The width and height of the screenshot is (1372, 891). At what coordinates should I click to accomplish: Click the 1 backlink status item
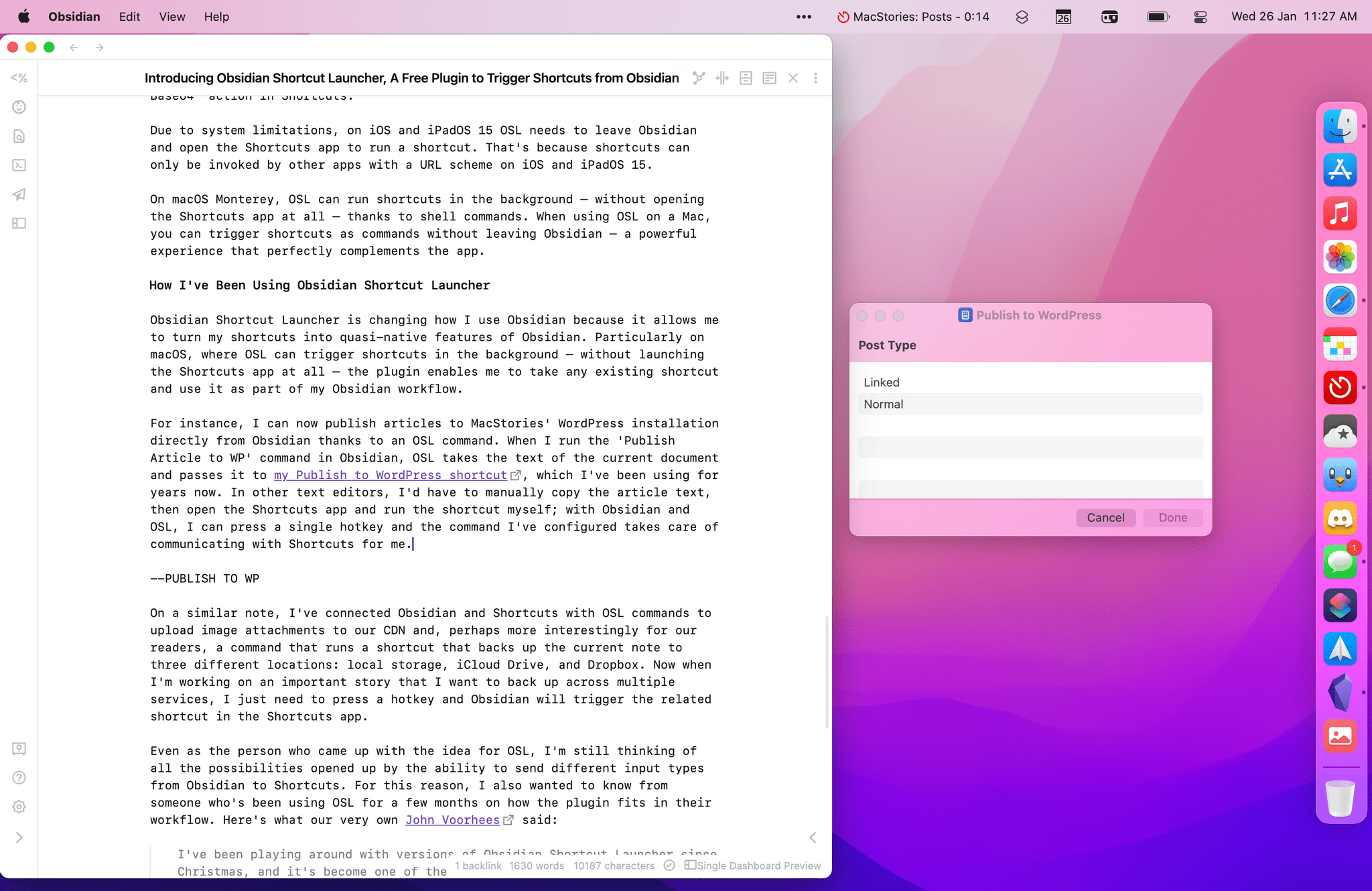coord(478,866)
